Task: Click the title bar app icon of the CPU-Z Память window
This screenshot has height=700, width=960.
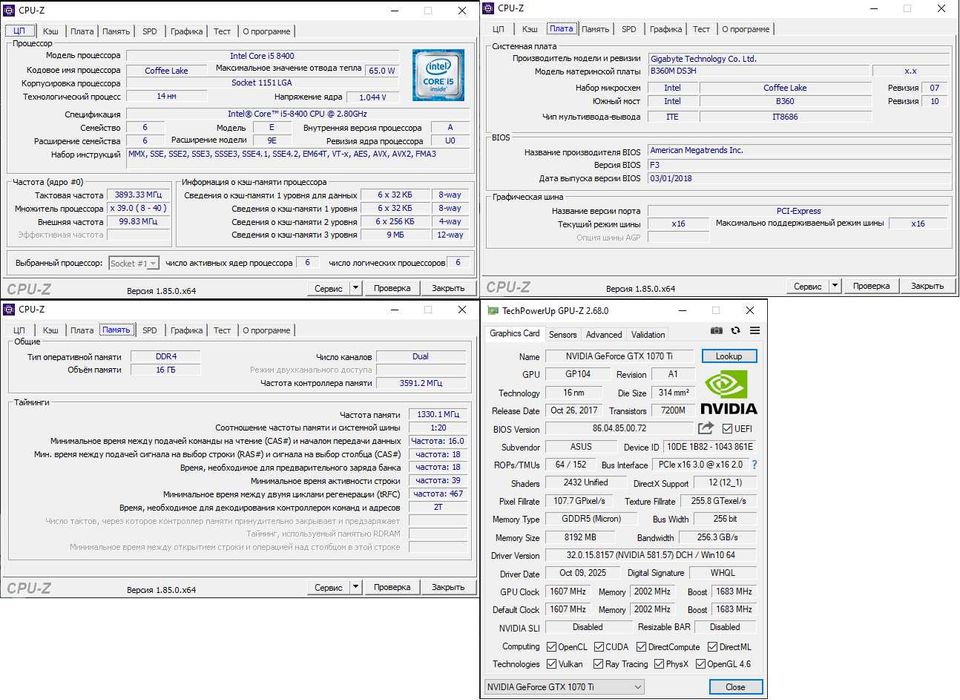Action: coord(9,309)
